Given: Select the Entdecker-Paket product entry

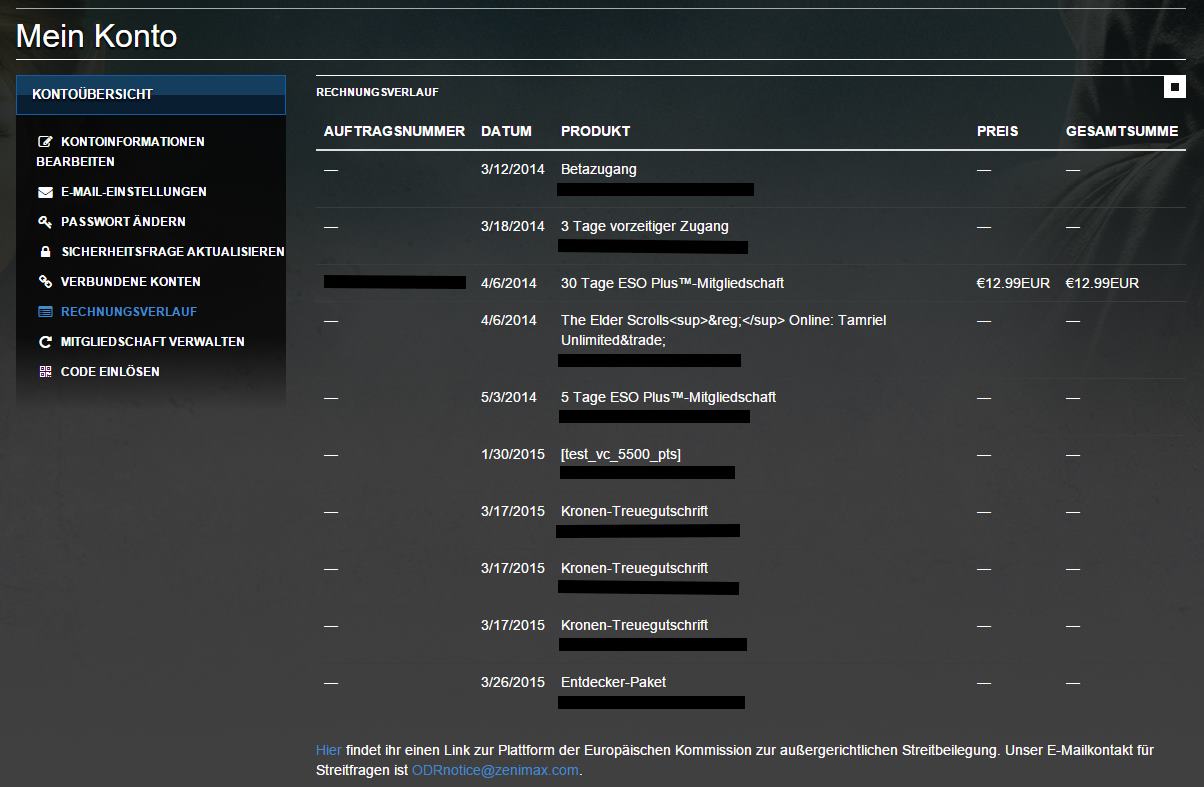Looking at the screenshot, I should (x=613, y=682).
